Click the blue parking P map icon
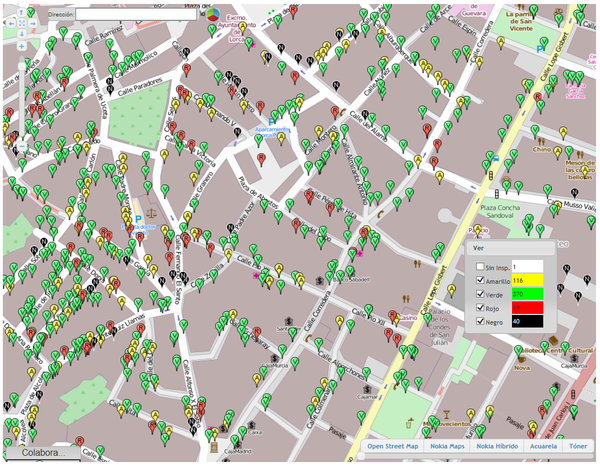The image size is (600, 466). tap(137, 218)
